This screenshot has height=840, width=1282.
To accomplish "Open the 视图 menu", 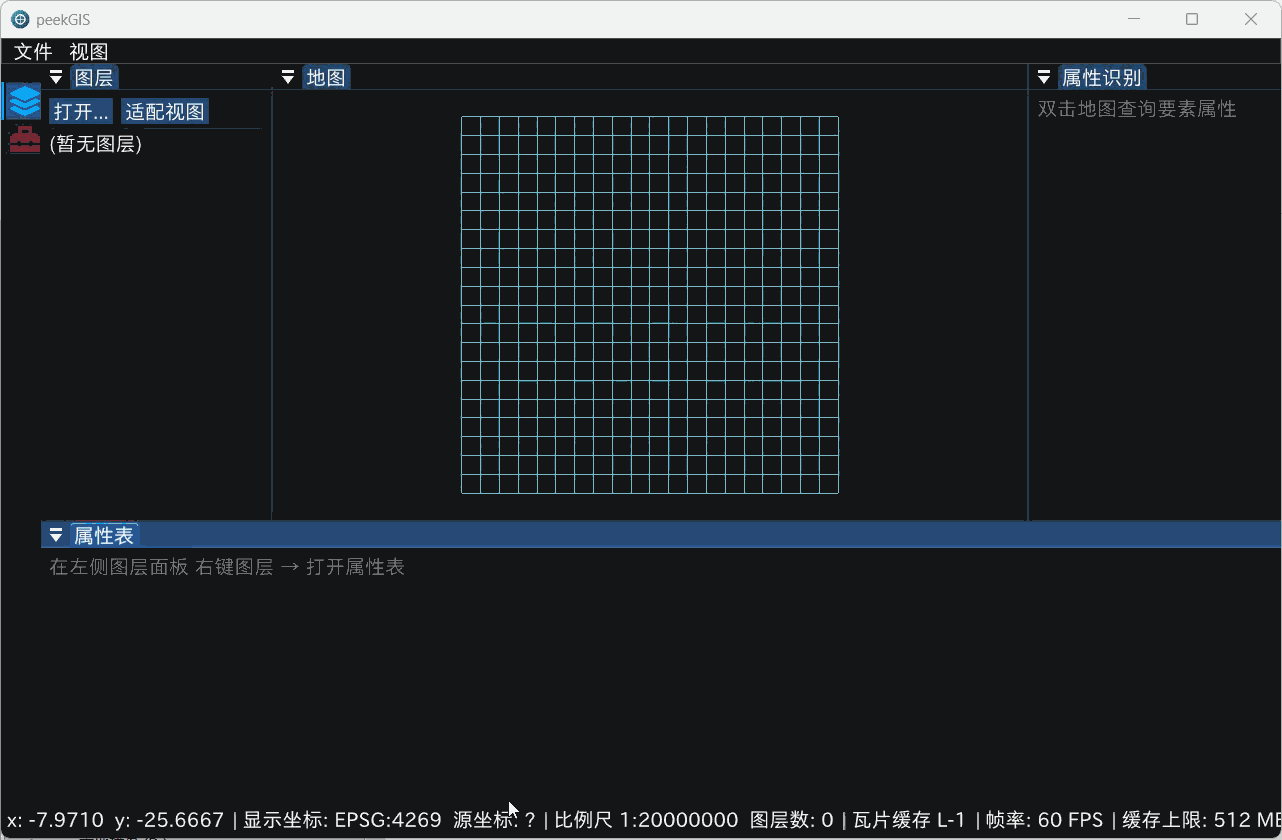I will [x=89, y=51].
